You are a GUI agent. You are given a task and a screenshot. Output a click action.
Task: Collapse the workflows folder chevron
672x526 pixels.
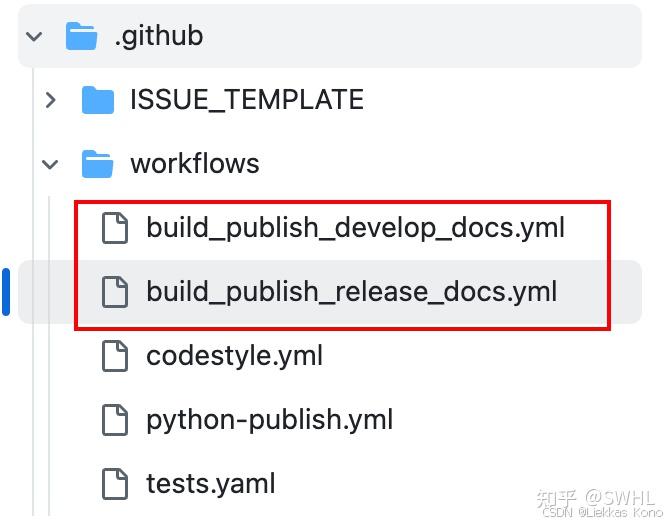(51, 165)
